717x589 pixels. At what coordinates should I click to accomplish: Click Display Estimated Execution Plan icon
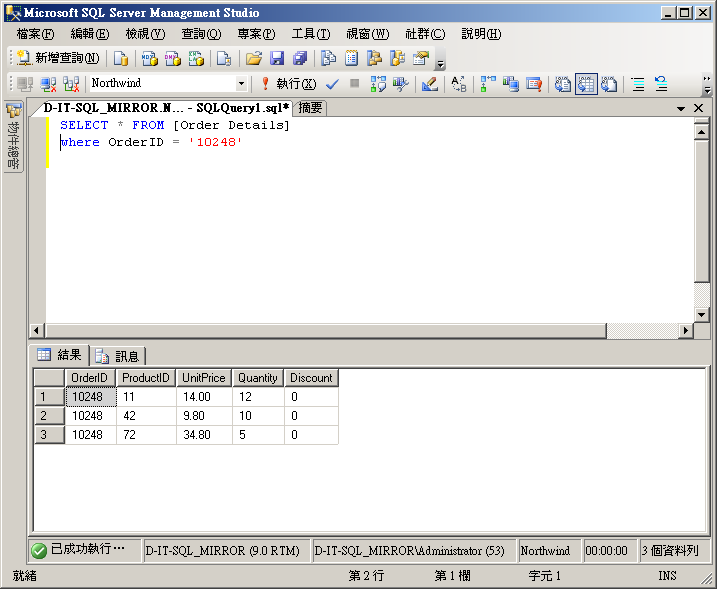378,84
